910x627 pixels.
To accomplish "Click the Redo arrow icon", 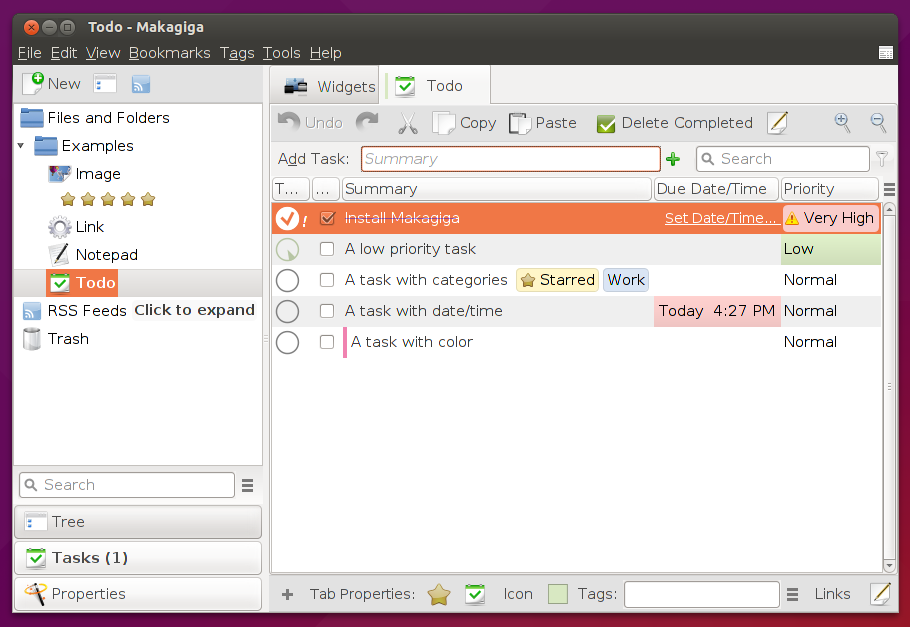I will tap(367, 122).
